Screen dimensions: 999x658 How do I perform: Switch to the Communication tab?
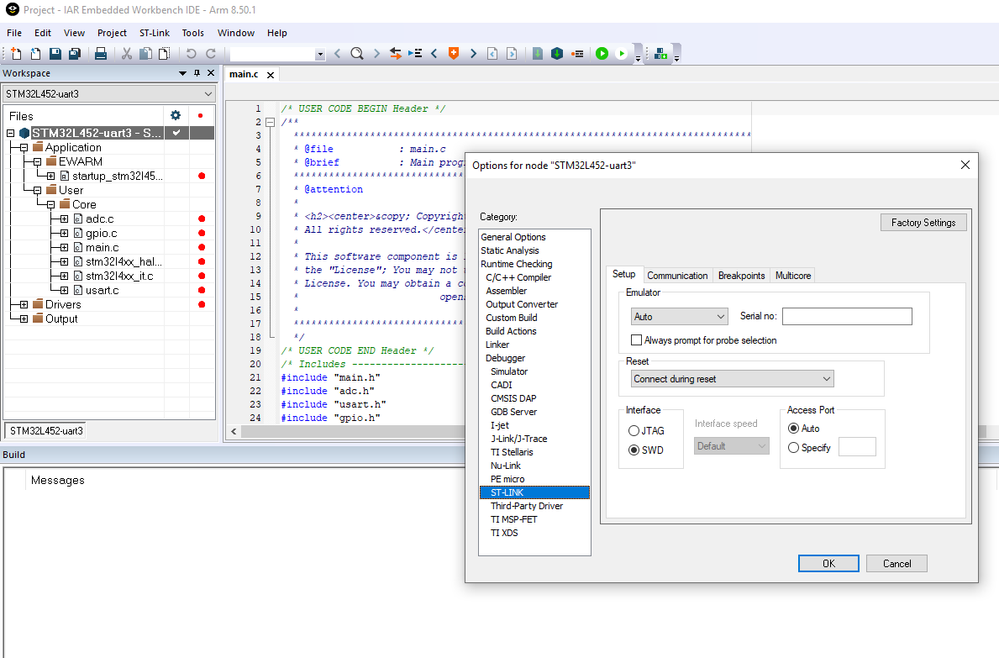677,276
